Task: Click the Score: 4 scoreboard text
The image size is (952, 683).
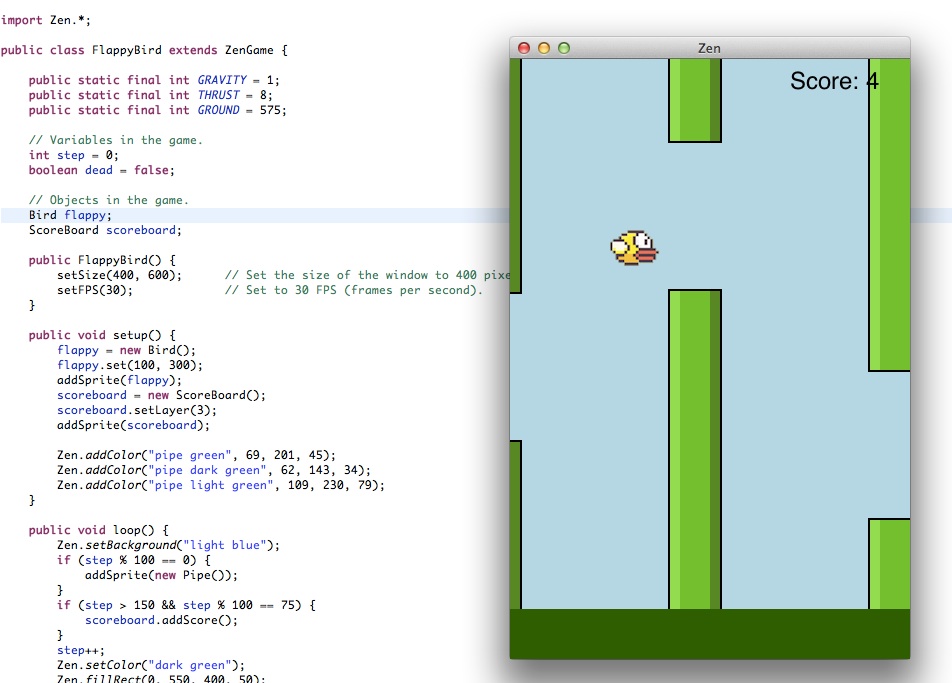Action: pyautogui.click(x=834, y=81)
